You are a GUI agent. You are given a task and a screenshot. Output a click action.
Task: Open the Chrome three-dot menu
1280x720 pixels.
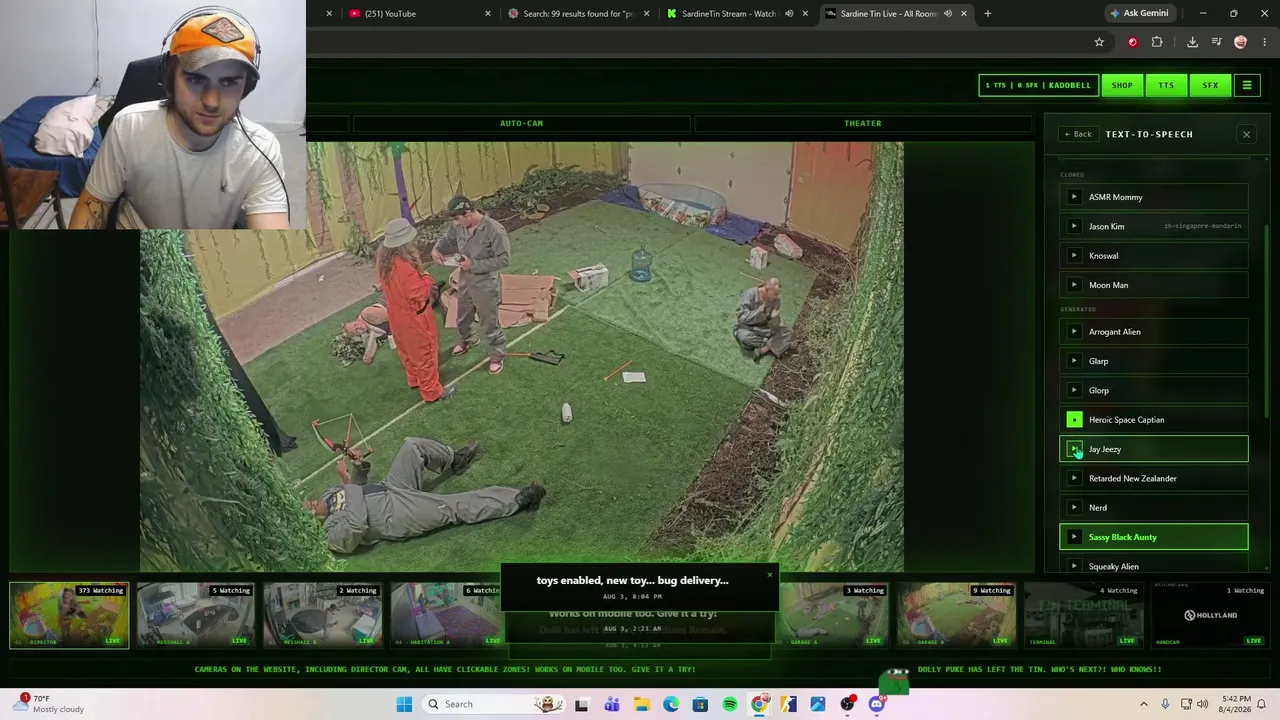(1265, 42)
